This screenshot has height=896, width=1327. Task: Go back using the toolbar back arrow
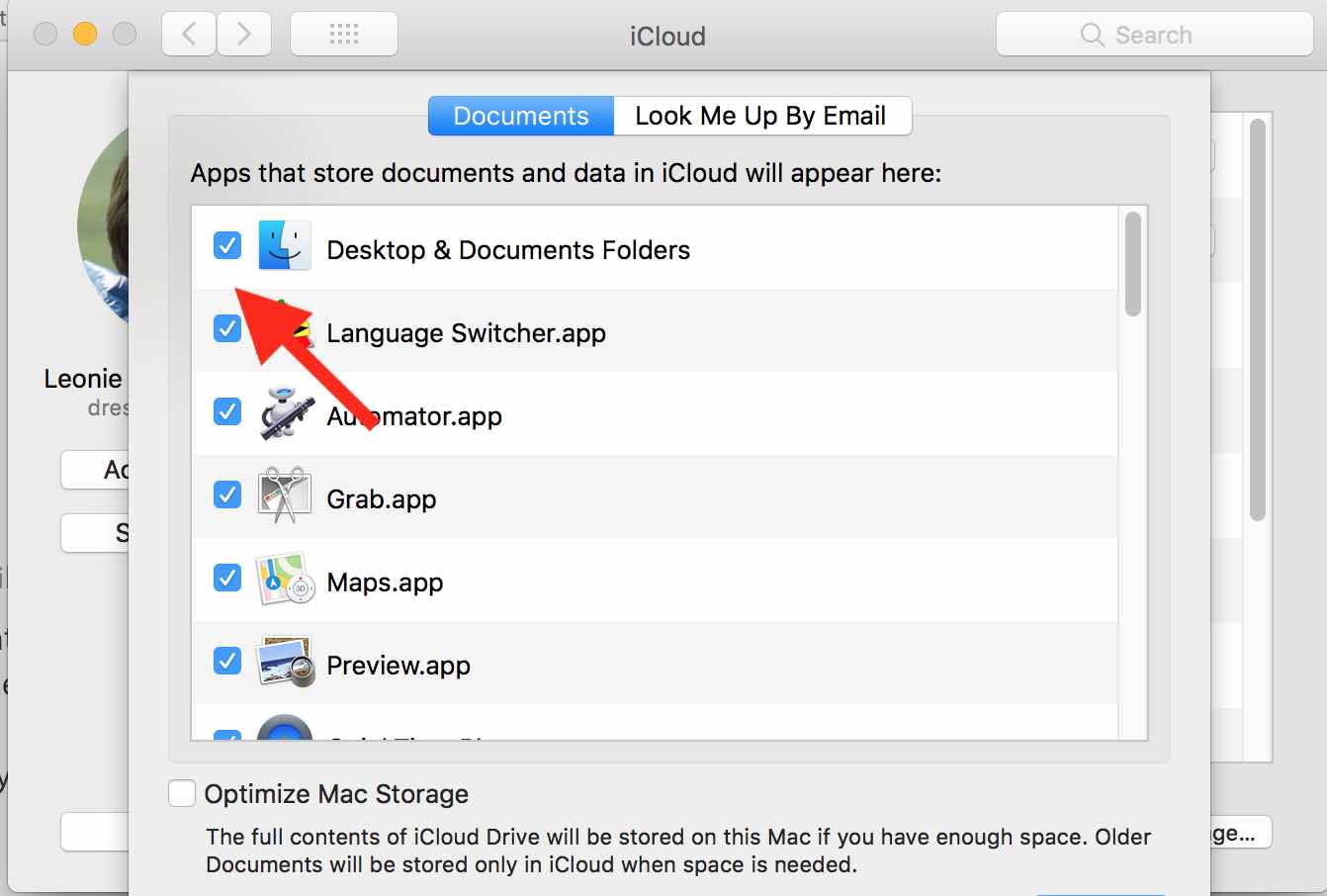coord(189,35)
